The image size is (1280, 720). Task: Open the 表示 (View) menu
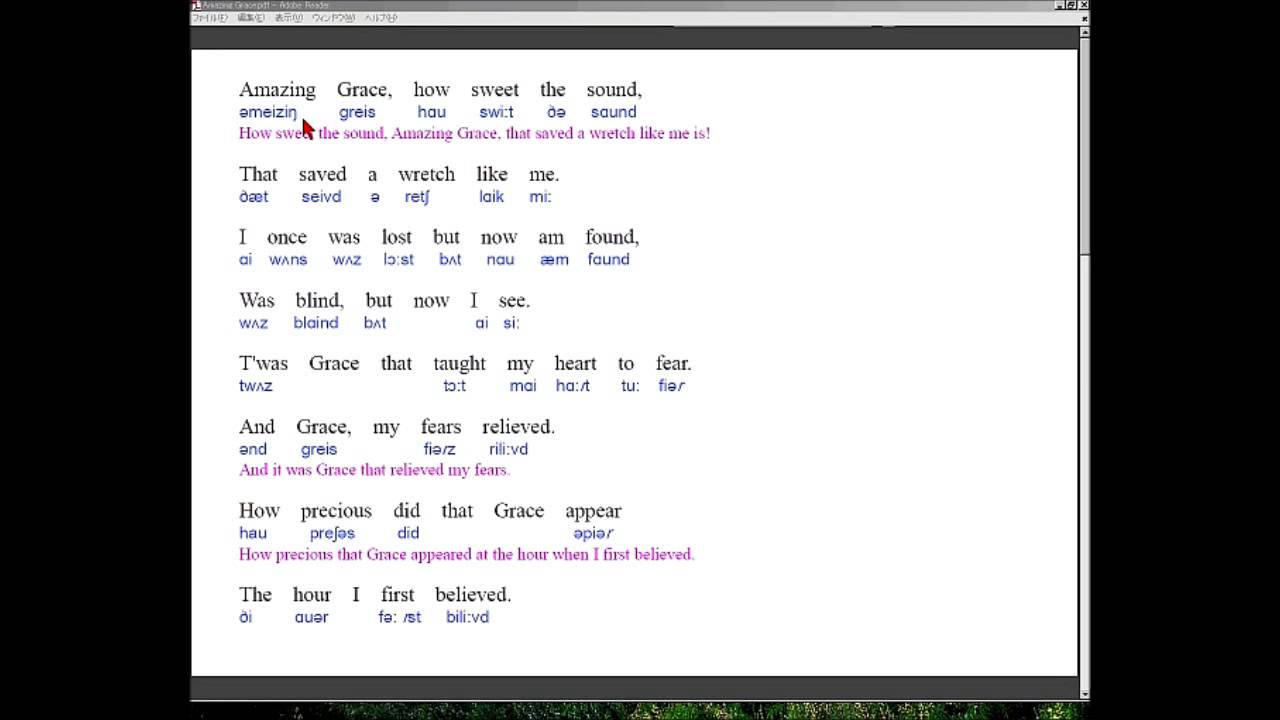tap(289, 18)
